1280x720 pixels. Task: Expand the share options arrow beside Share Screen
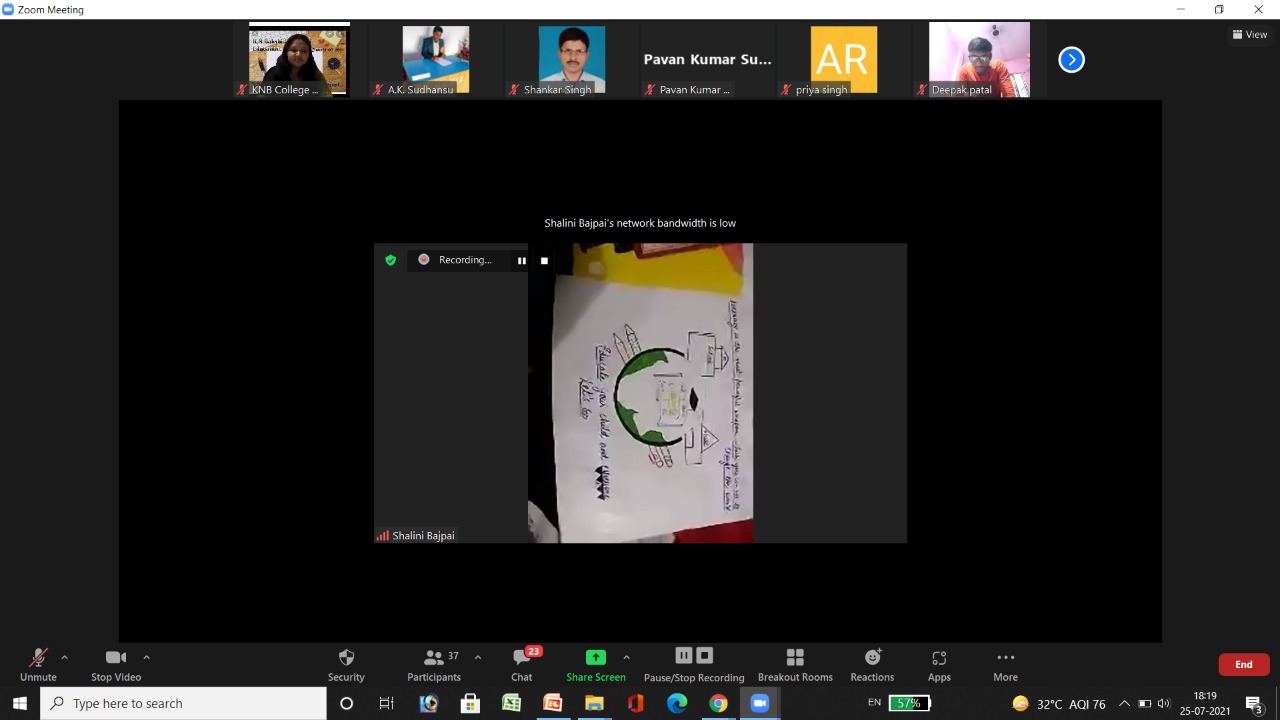(626, 657)
